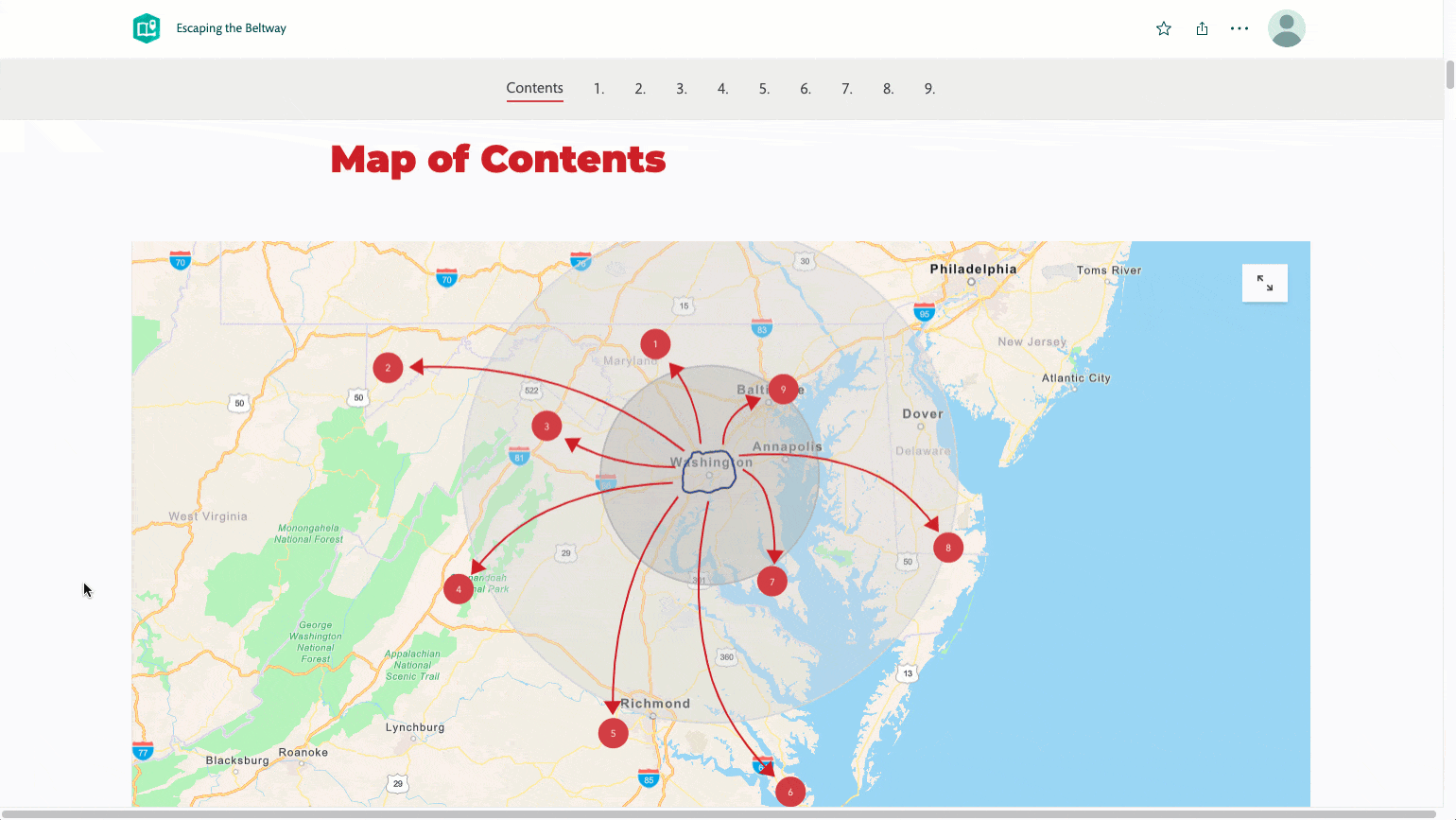Click the green map pin story logo
1456x820 pixels.
[x=147, y=27]
